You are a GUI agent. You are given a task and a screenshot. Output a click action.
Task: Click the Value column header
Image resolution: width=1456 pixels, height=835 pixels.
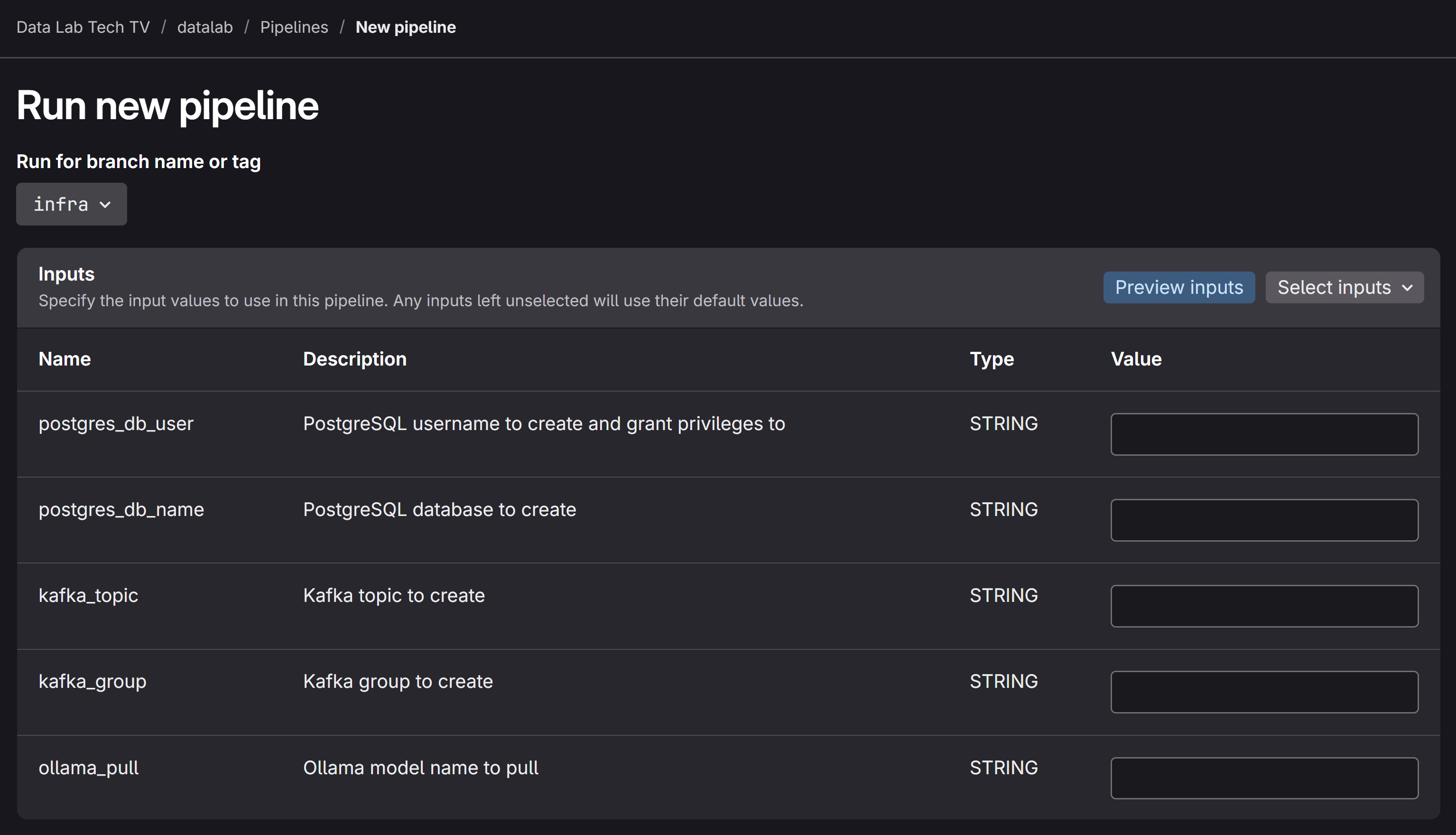tap(1136, 359)
